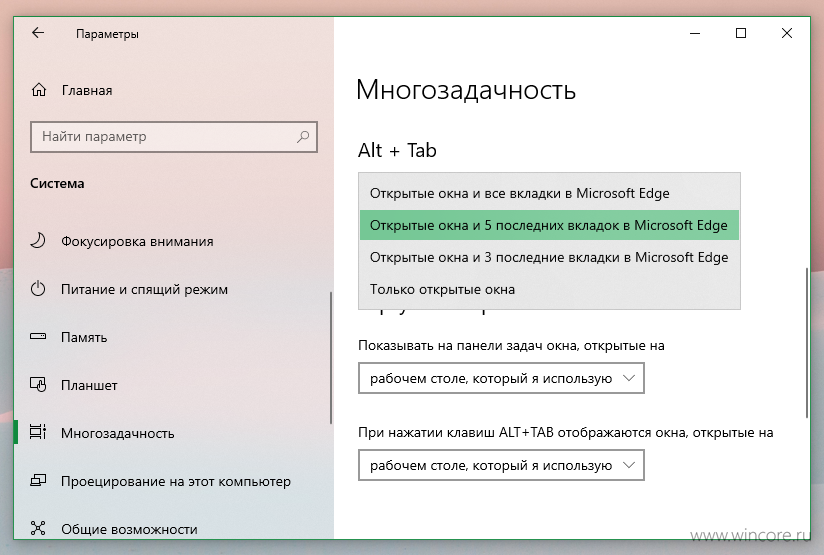
Task: Open Питание и спящий режим page
Action: pos(174,289)
